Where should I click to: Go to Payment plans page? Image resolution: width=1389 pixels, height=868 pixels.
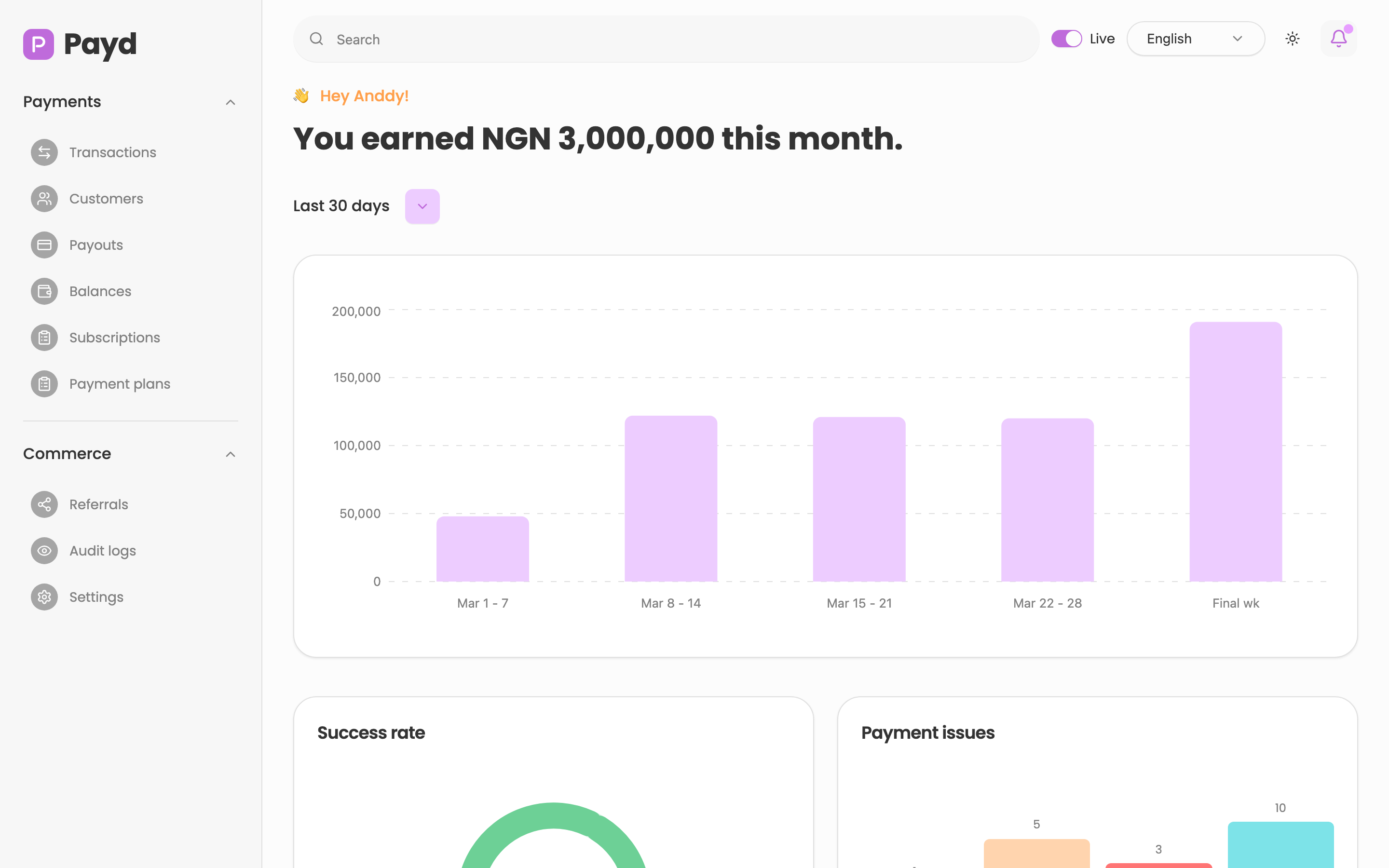coord(120,384)
